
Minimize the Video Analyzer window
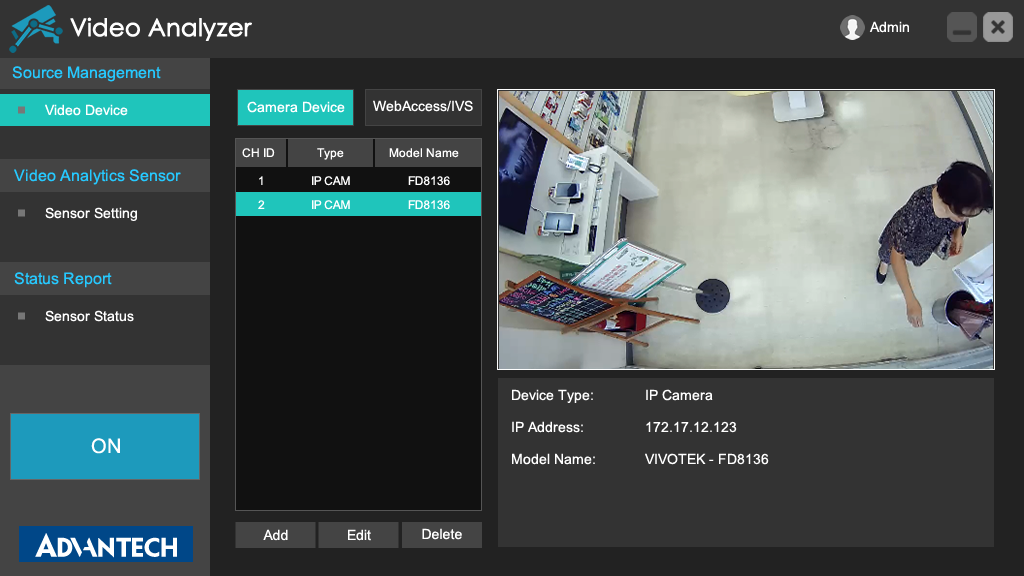962,28
